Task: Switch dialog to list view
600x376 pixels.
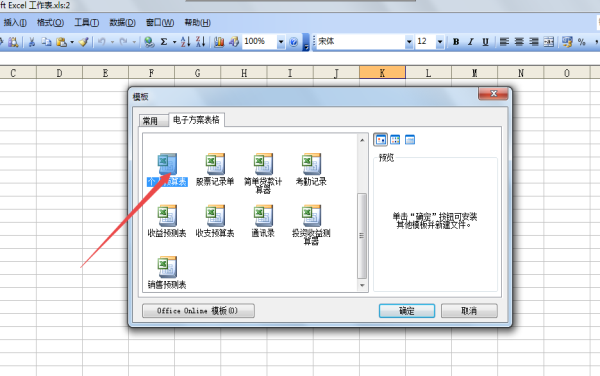Action: pos(395,140)
